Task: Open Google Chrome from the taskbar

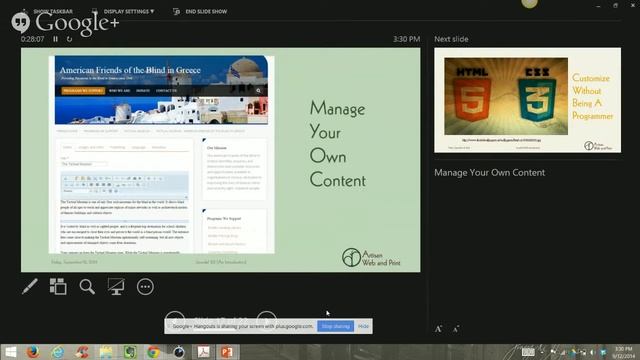Action: tap(154, 352)
